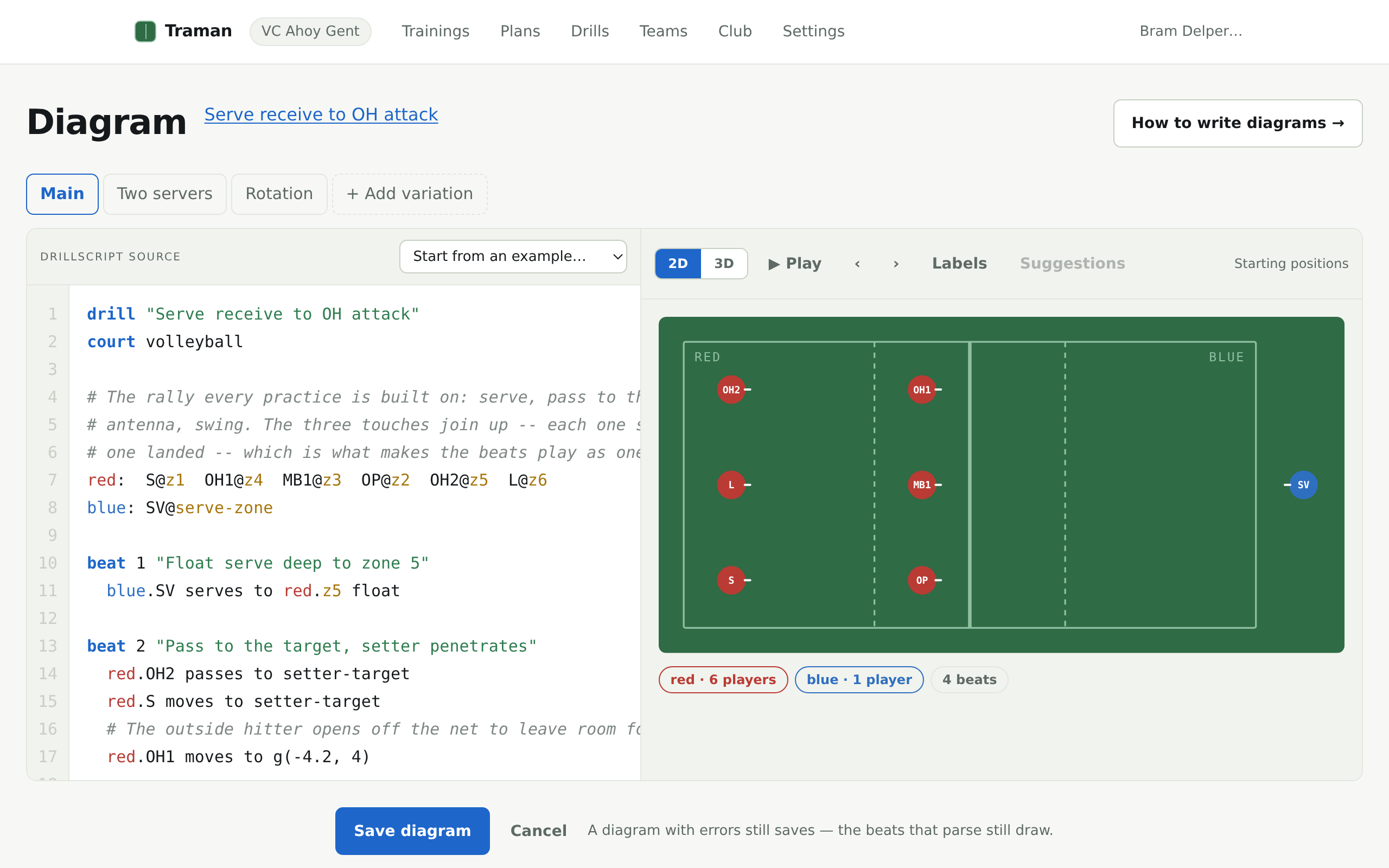Image resolution: width=1389 pixels, height=868 pixels.
Task: Go to Trainings in the top navigation
Action: click(435, 31)
